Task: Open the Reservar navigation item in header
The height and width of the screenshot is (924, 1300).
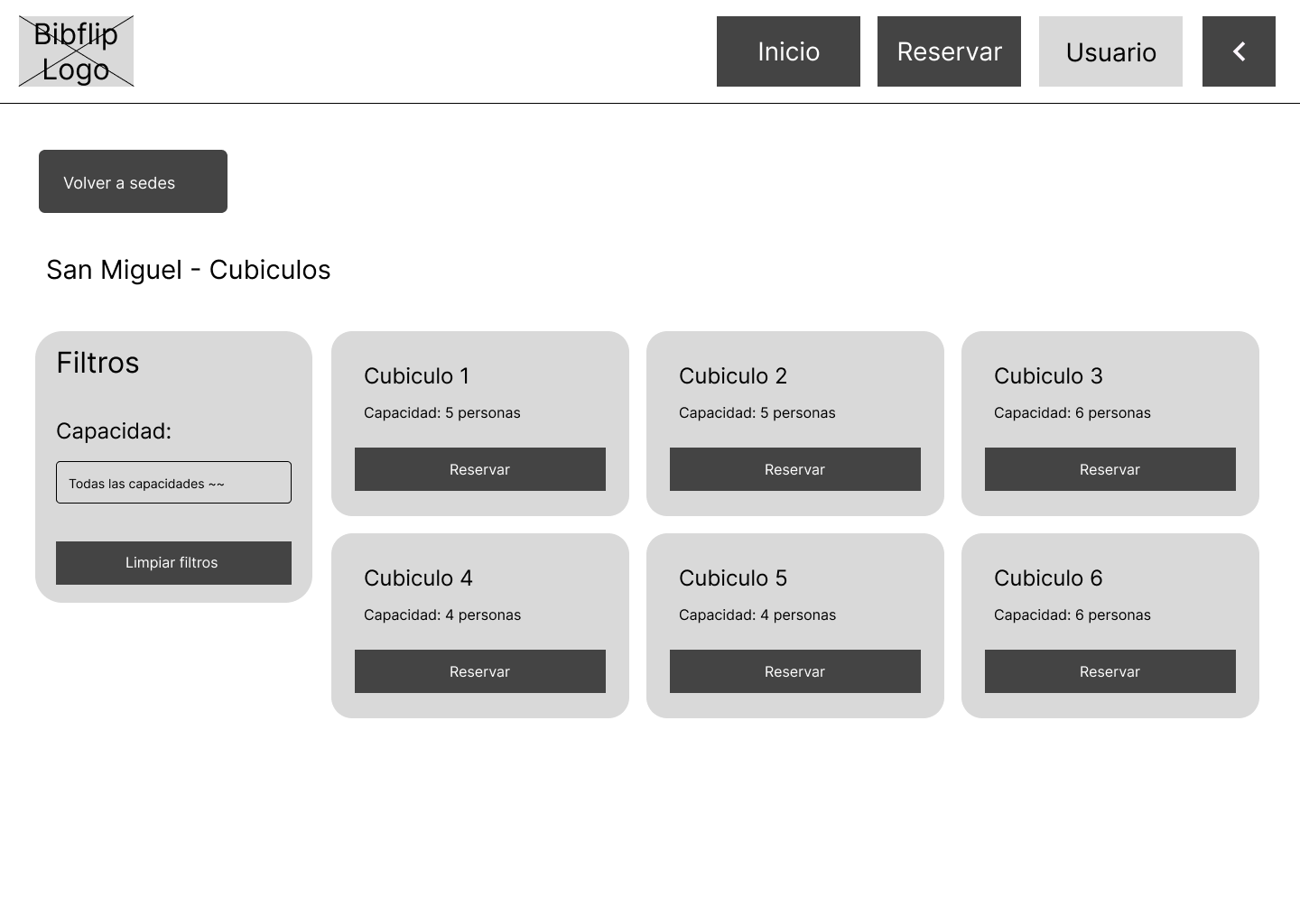Action: click(949, 51)
